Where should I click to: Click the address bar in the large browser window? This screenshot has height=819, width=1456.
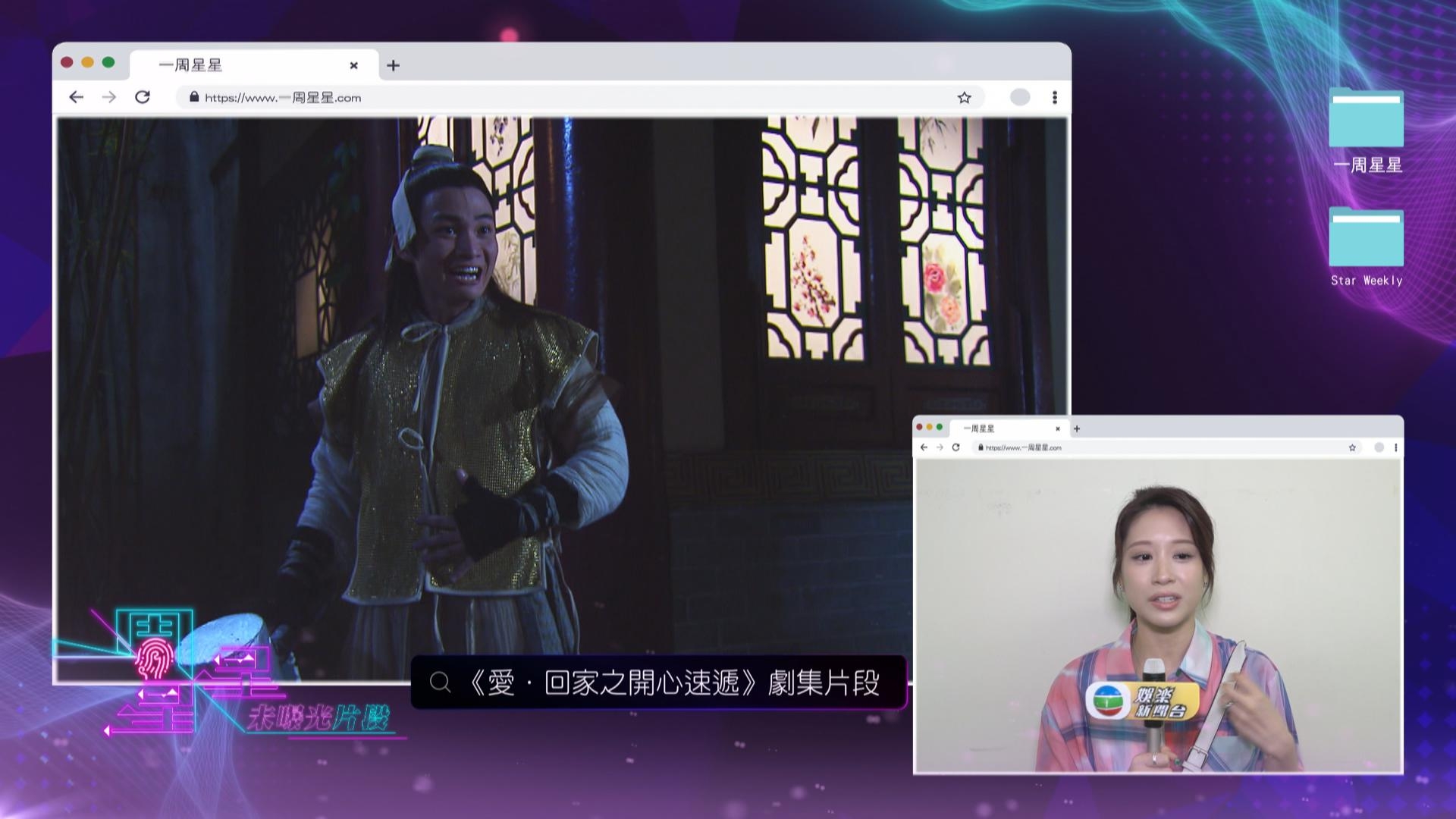(580, 97)
